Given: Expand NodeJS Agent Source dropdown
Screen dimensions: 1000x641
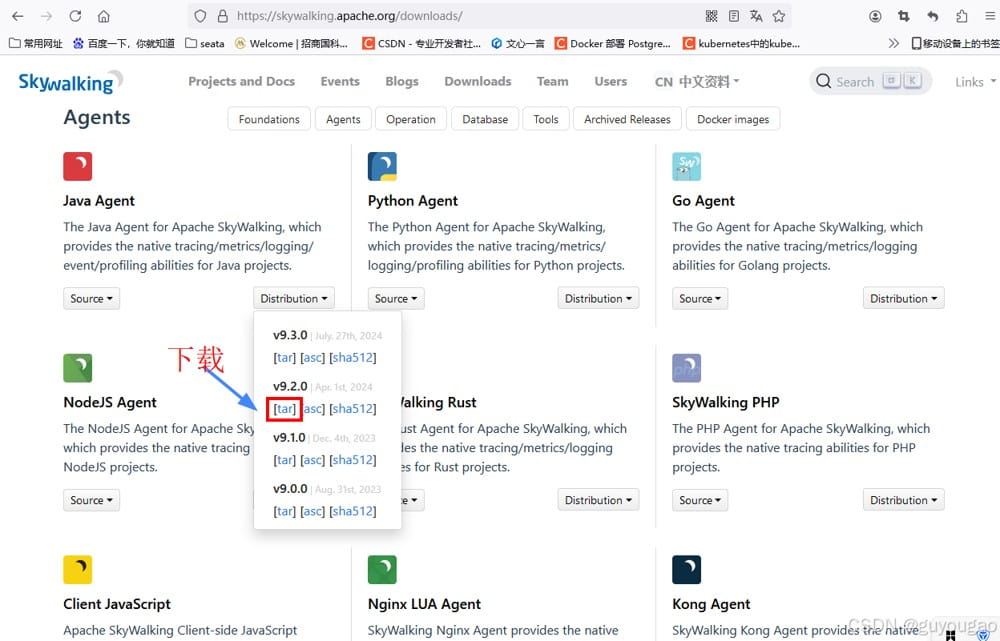Looking at the screenshot, I should tap(91, 500).
